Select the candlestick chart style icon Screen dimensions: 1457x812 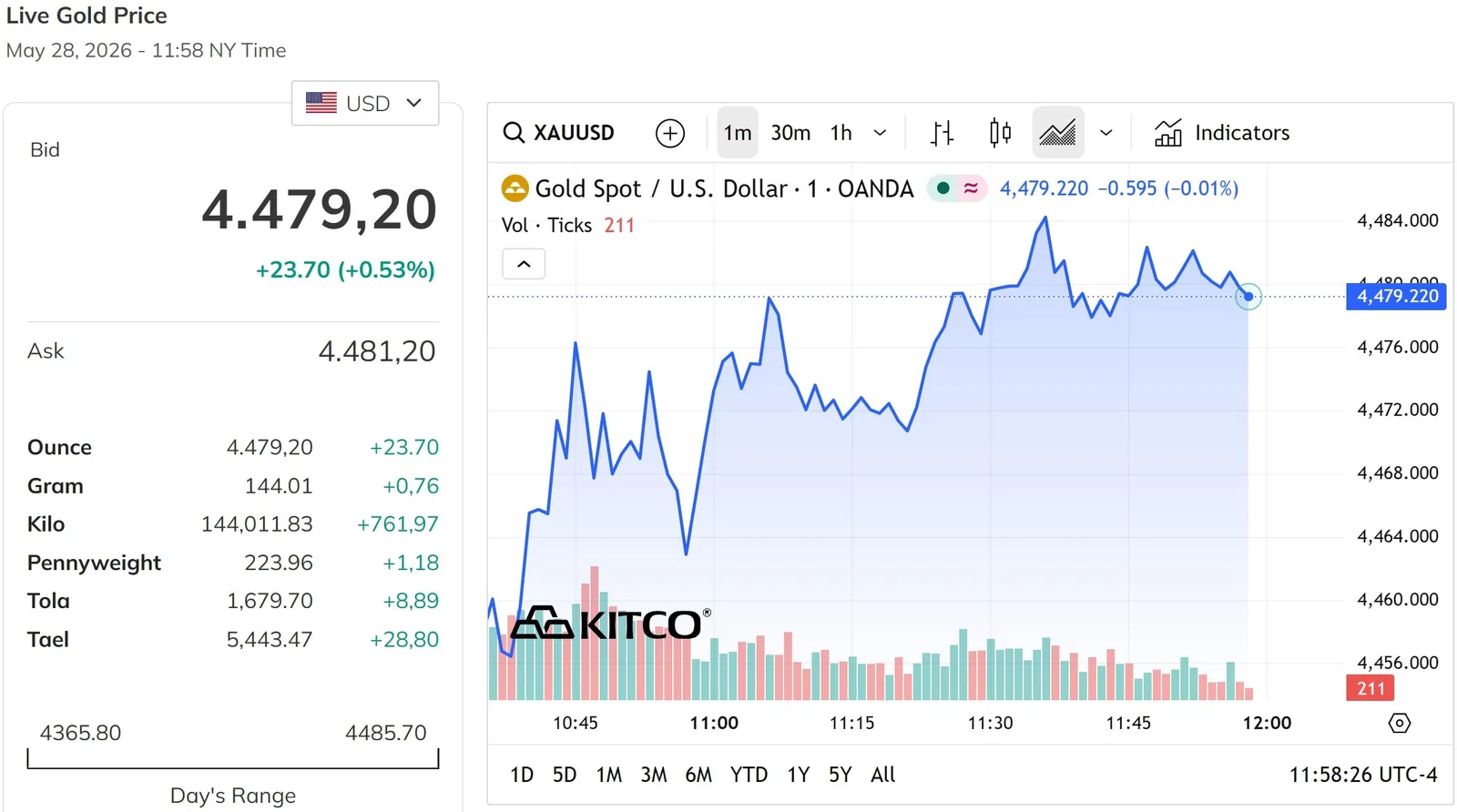[x=1000, y=133]
